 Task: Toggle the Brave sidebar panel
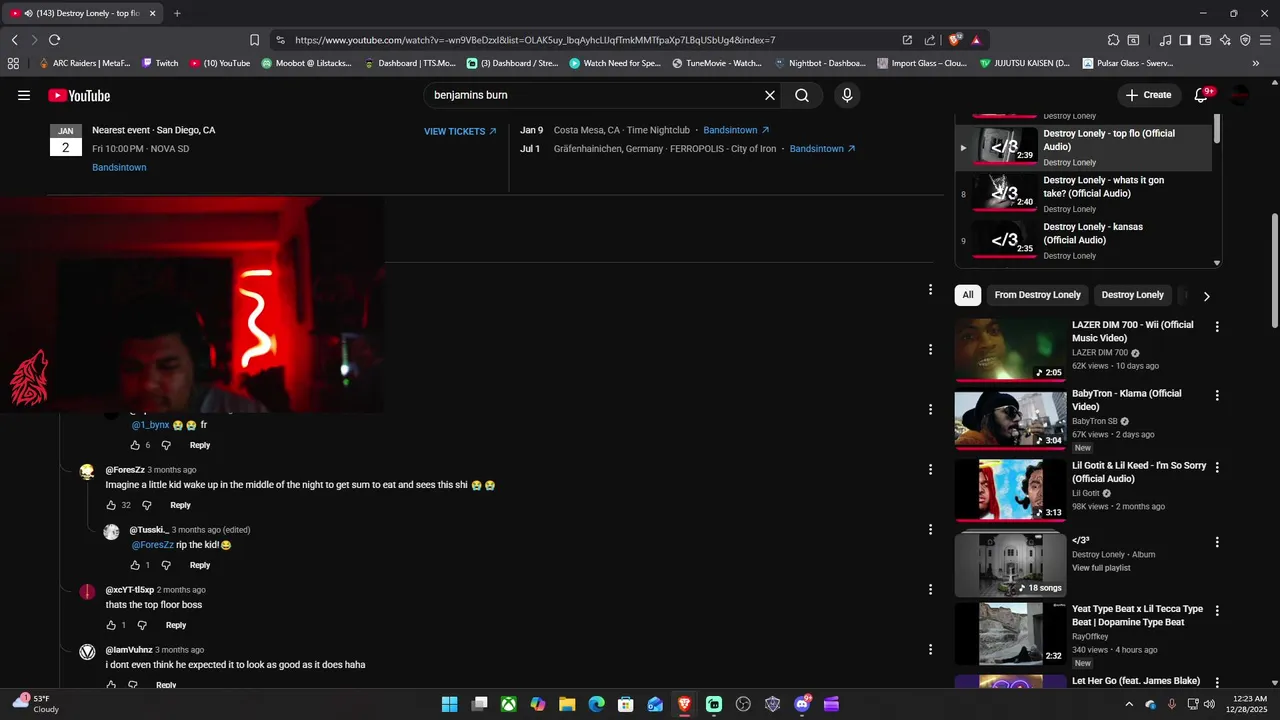[x=1185, y=40]
